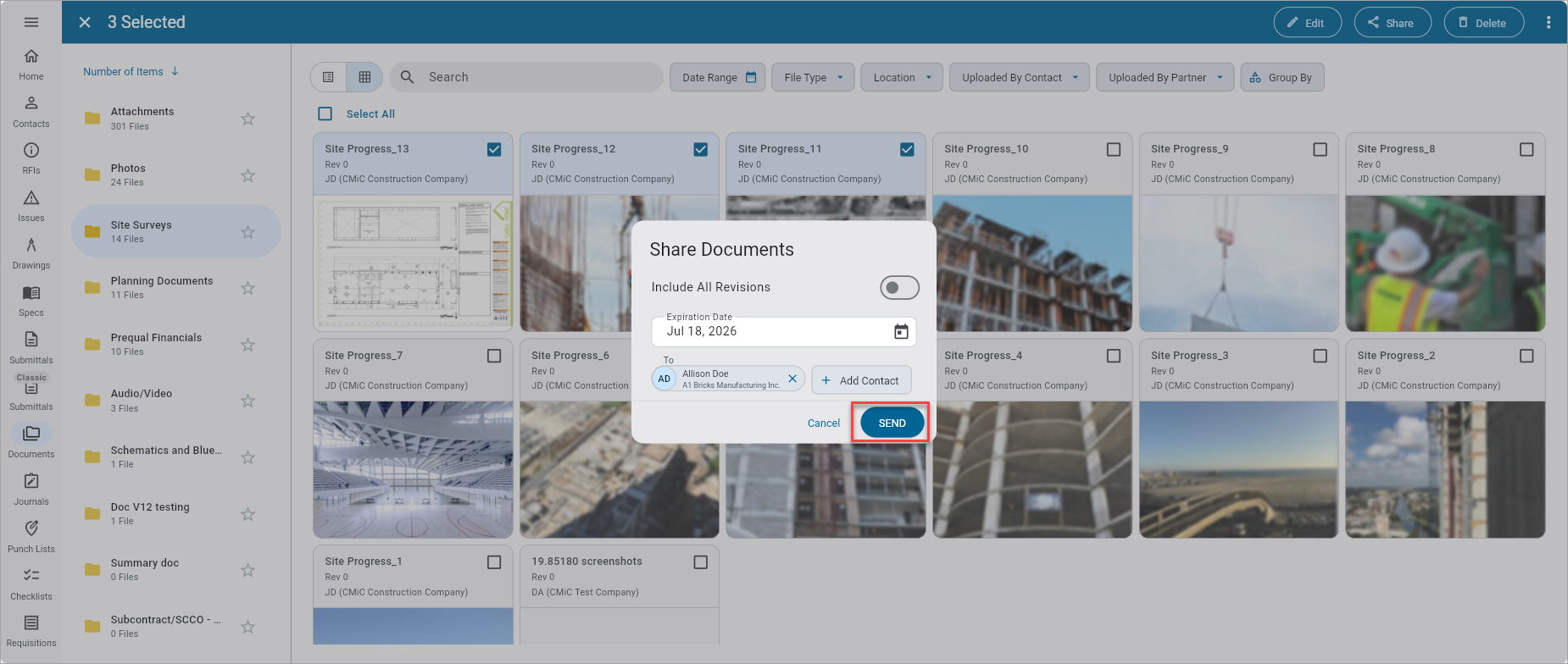Star the Site Surveys folder
The height and width of the screenshot is (664, 1568).
[247, 232]
